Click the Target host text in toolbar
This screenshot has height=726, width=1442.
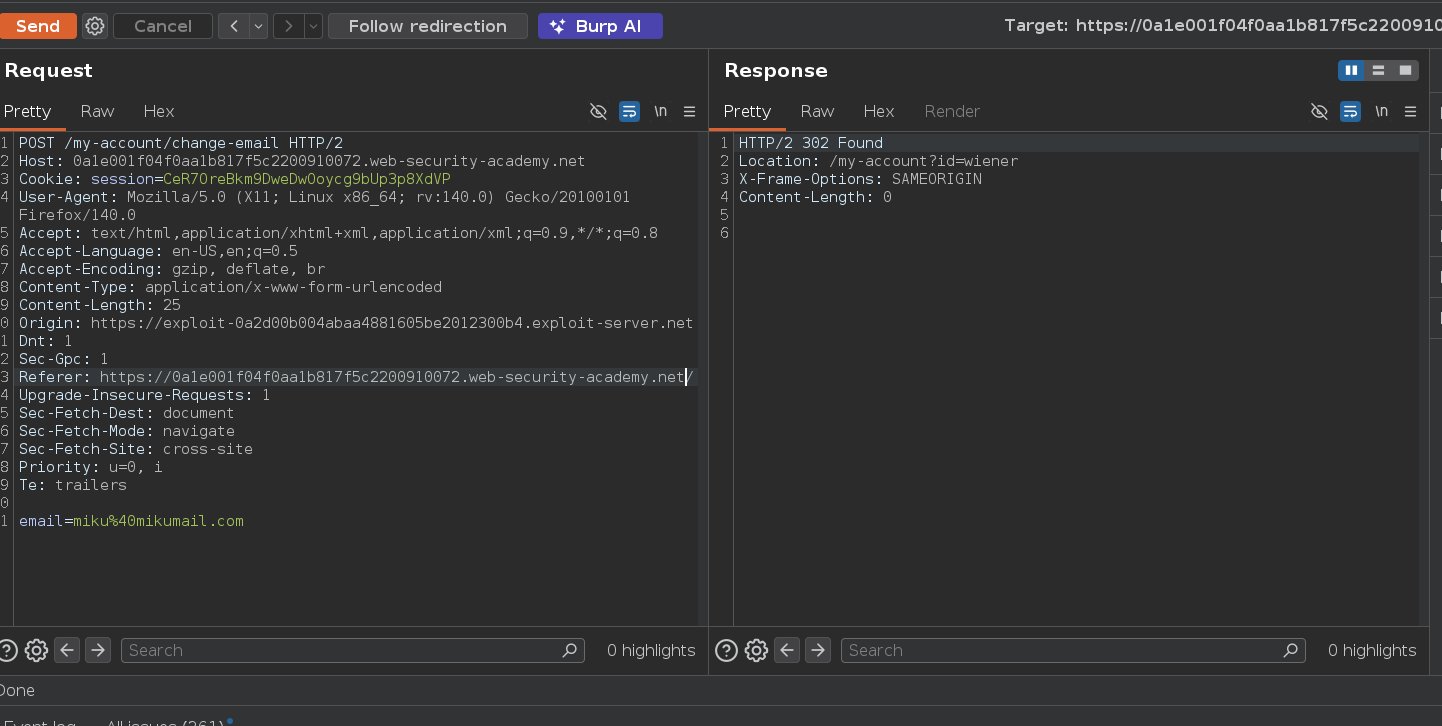[x=1222, y=26]
